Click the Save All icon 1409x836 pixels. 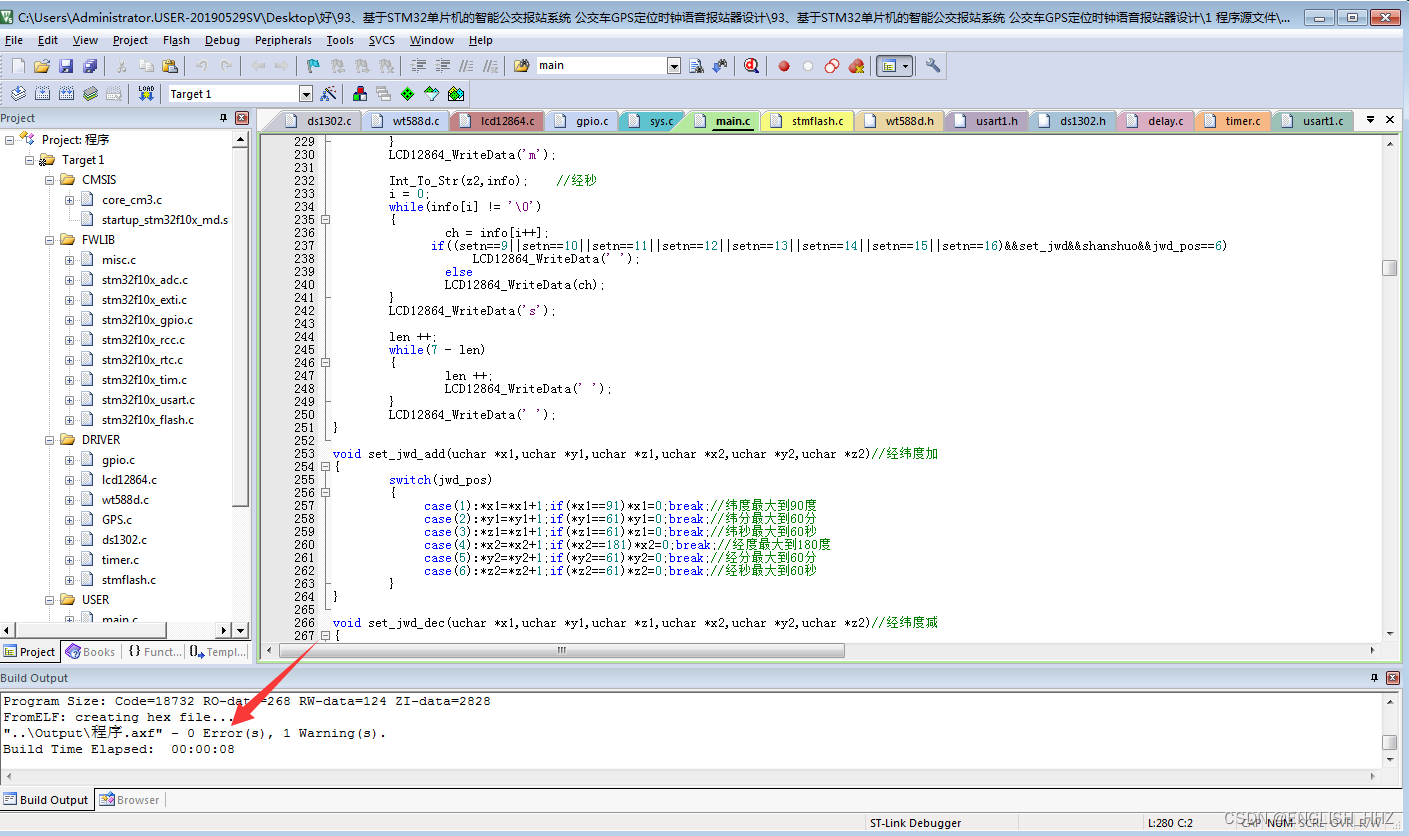coord(90,66)
